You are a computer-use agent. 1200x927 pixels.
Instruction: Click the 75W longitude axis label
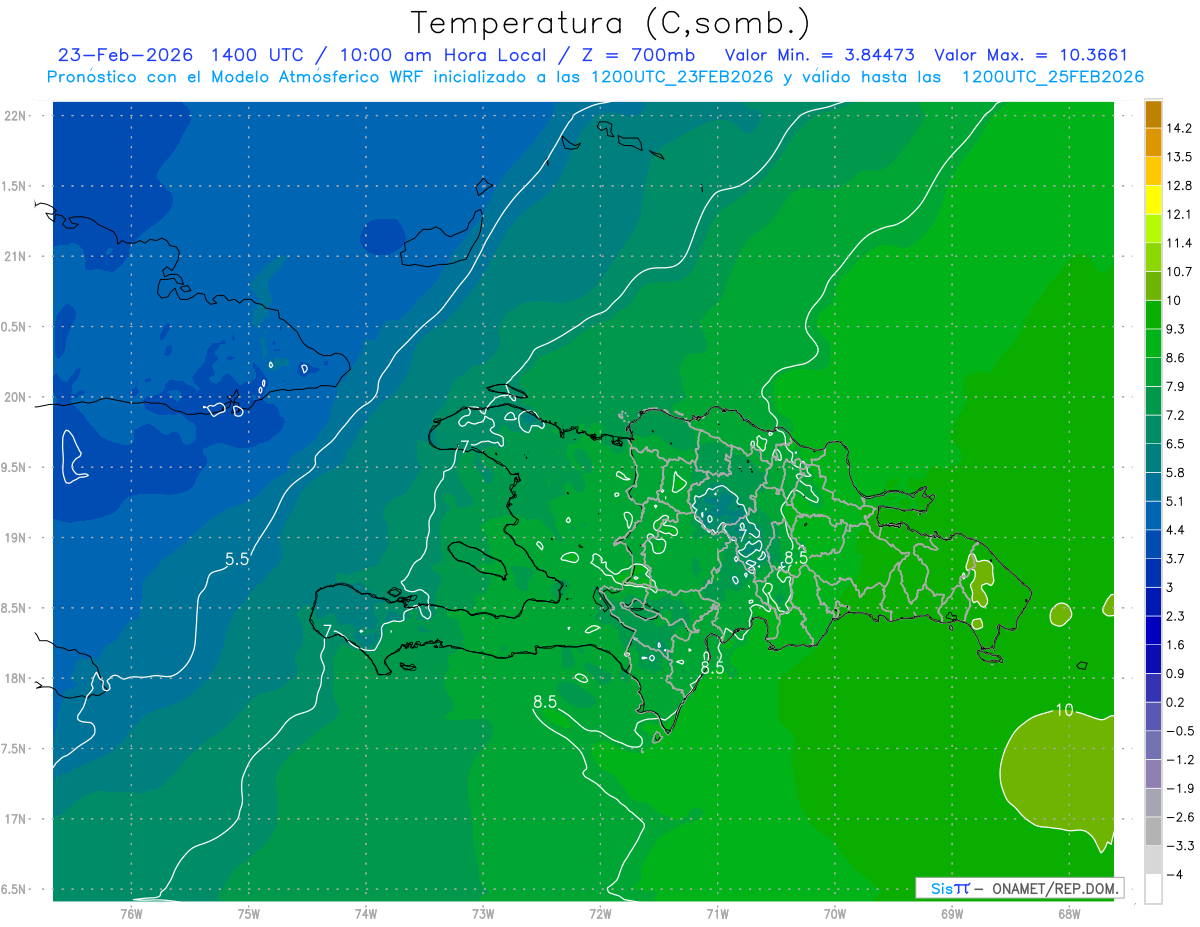[x=249, y=913]
